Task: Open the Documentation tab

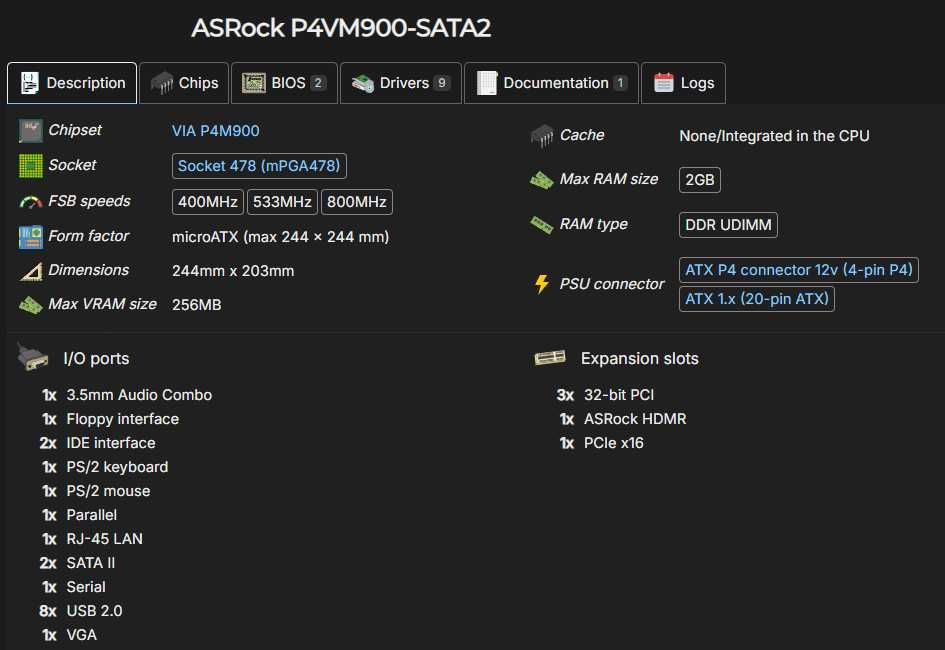Action: point(551,83)
